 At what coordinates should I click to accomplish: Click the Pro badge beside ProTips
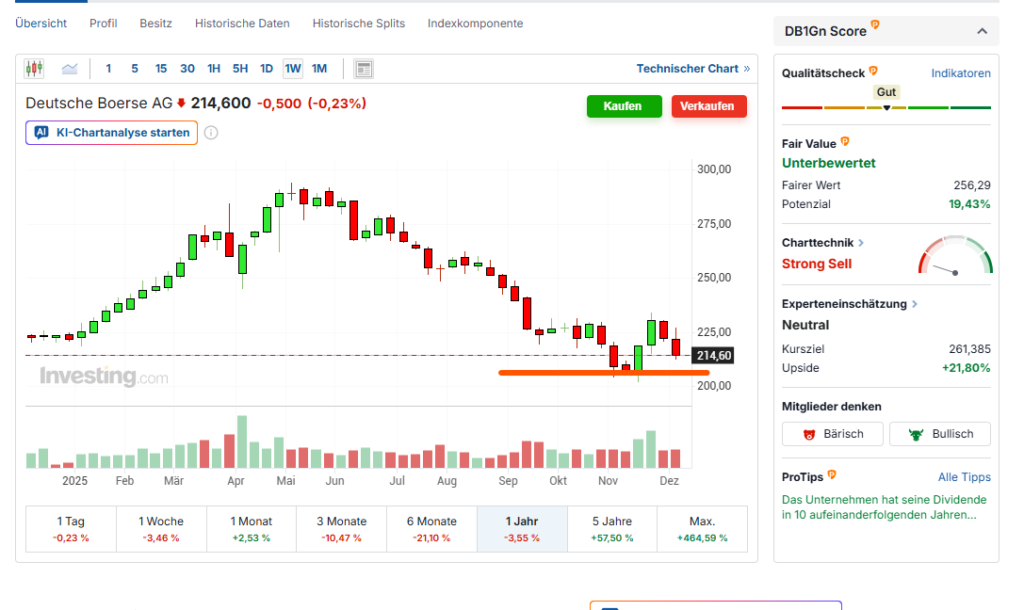832,476
